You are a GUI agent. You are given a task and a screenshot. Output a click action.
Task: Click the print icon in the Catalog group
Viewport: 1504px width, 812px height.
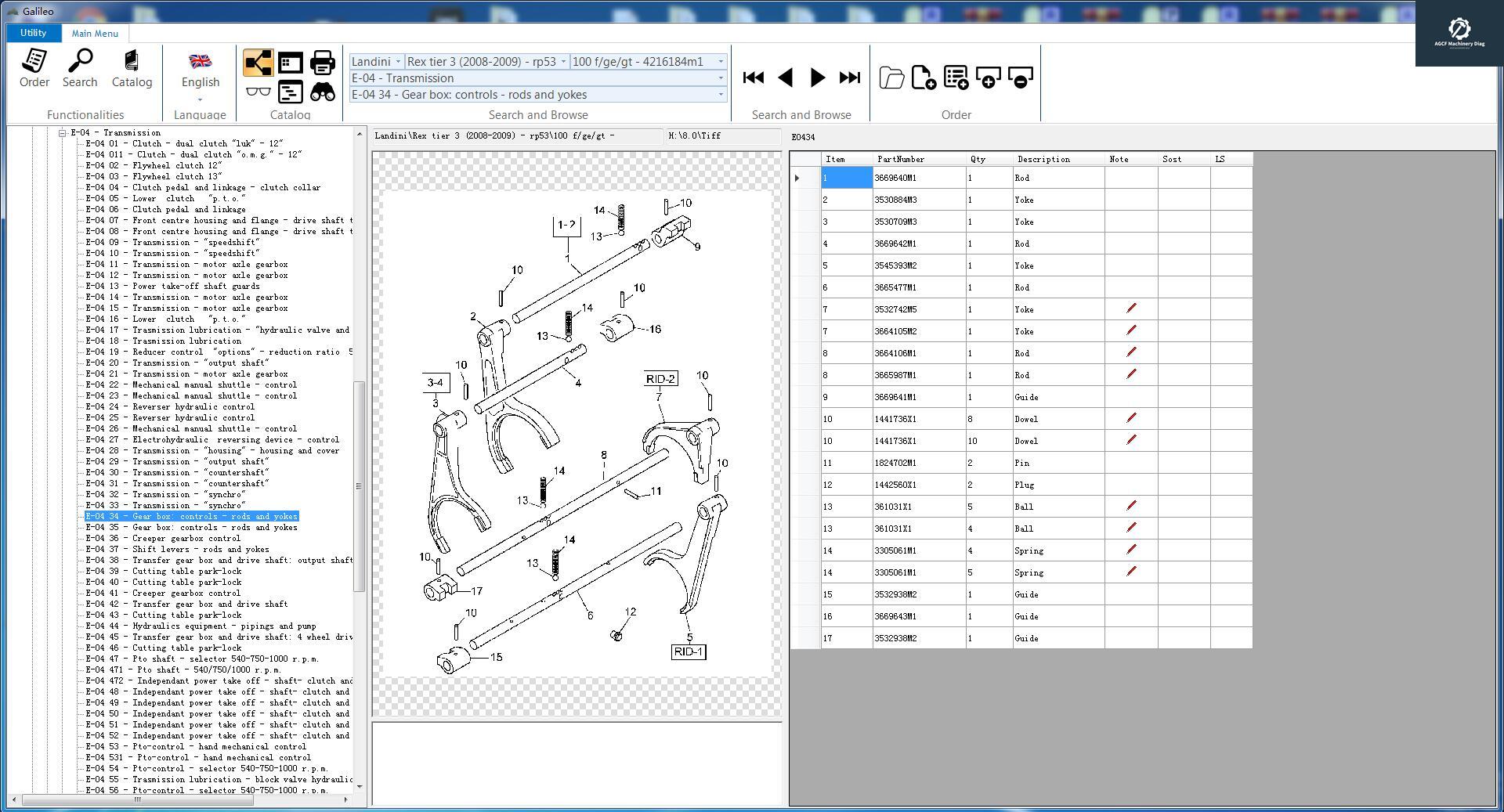321,62
